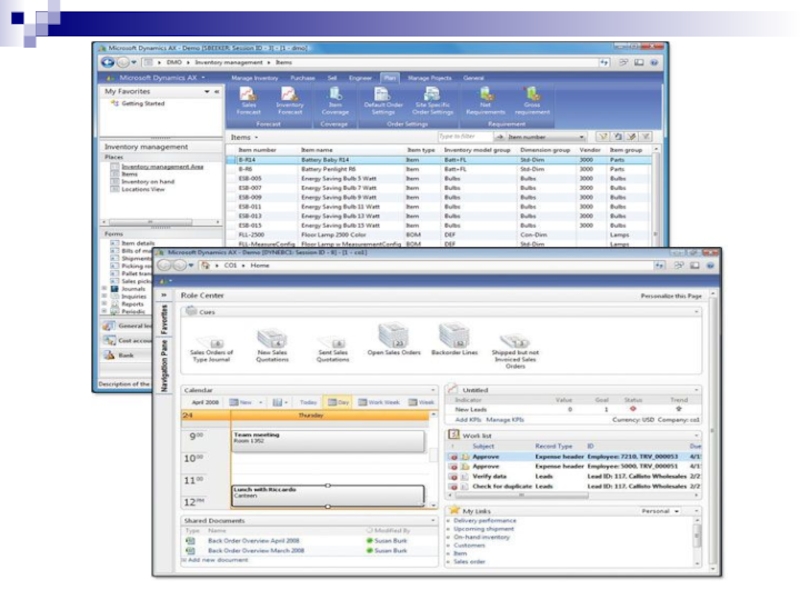Image resolution: width=800 pixels, height=600 pixels.
Task: Click the Back Order Overview April 2008 icon
Action: [x=190, y=541]
